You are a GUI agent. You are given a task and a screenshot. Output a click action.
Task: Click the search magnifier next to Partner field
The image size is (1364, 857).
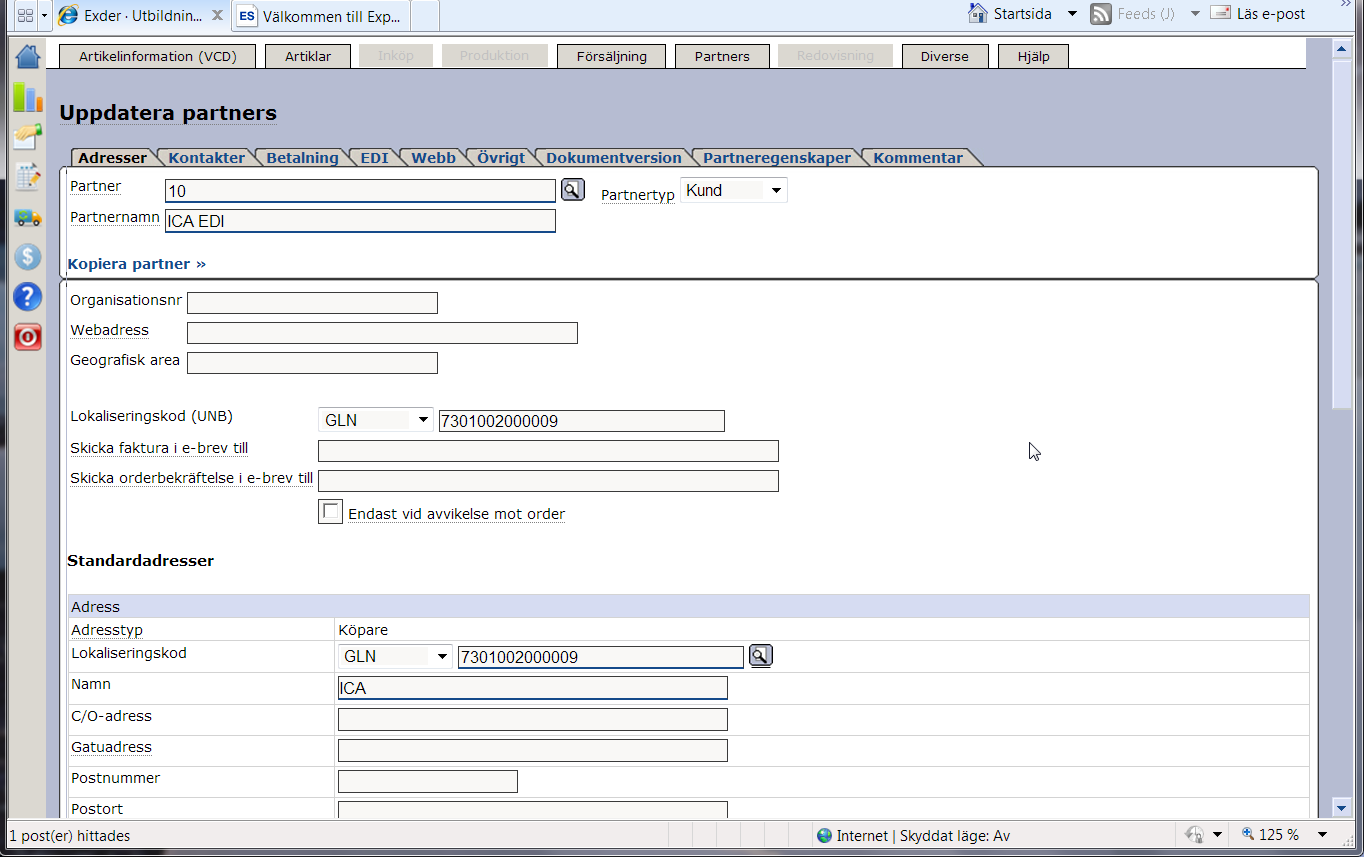[572, 190]
